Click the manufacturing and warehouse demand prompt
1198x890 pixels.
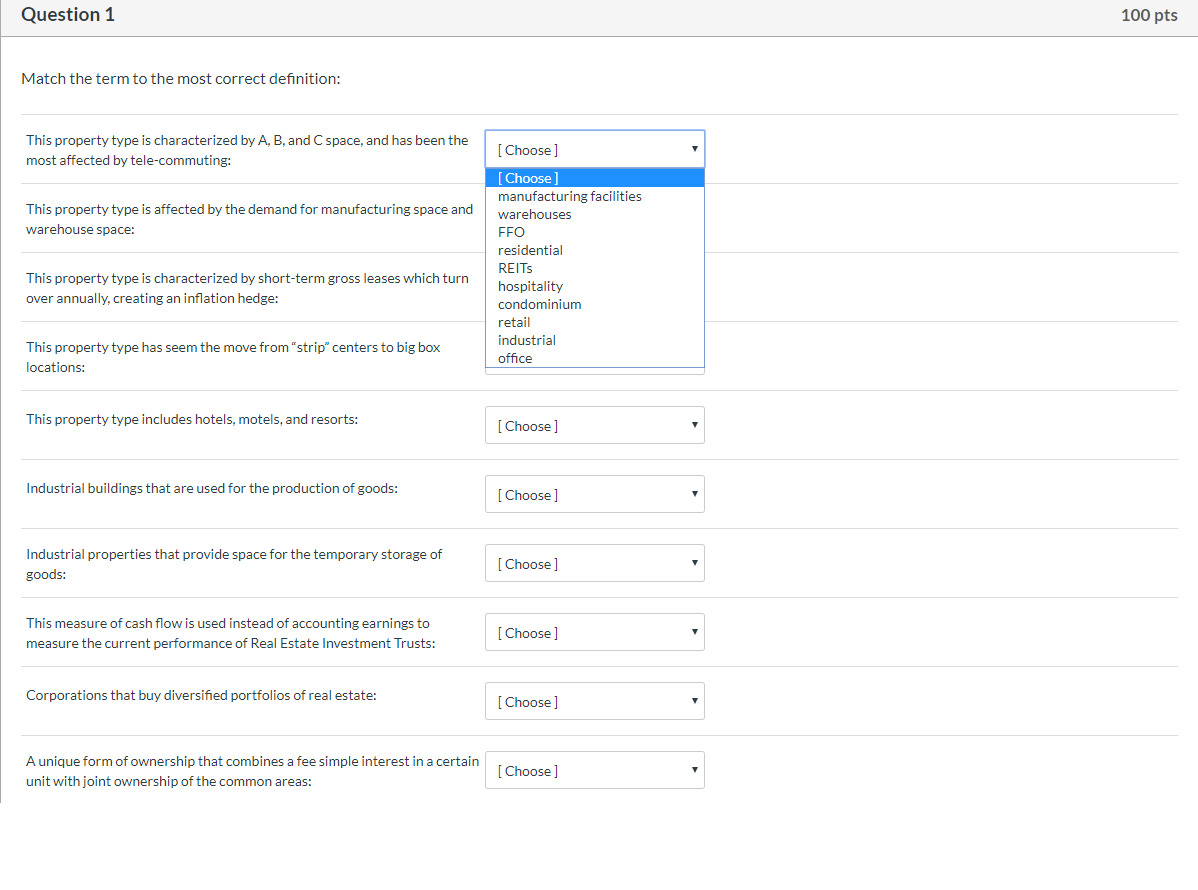coord(249,219)
